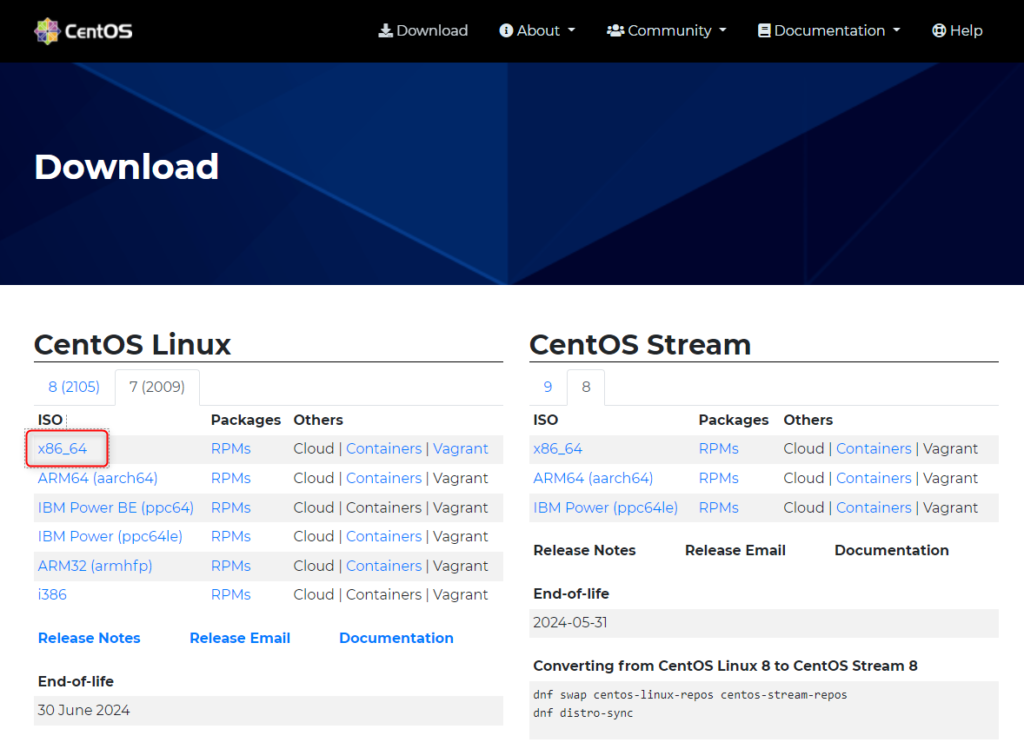Select the 7 (2009) tab
The height and width of the screenshot is (749, 1024).
[x=157, y=387]
